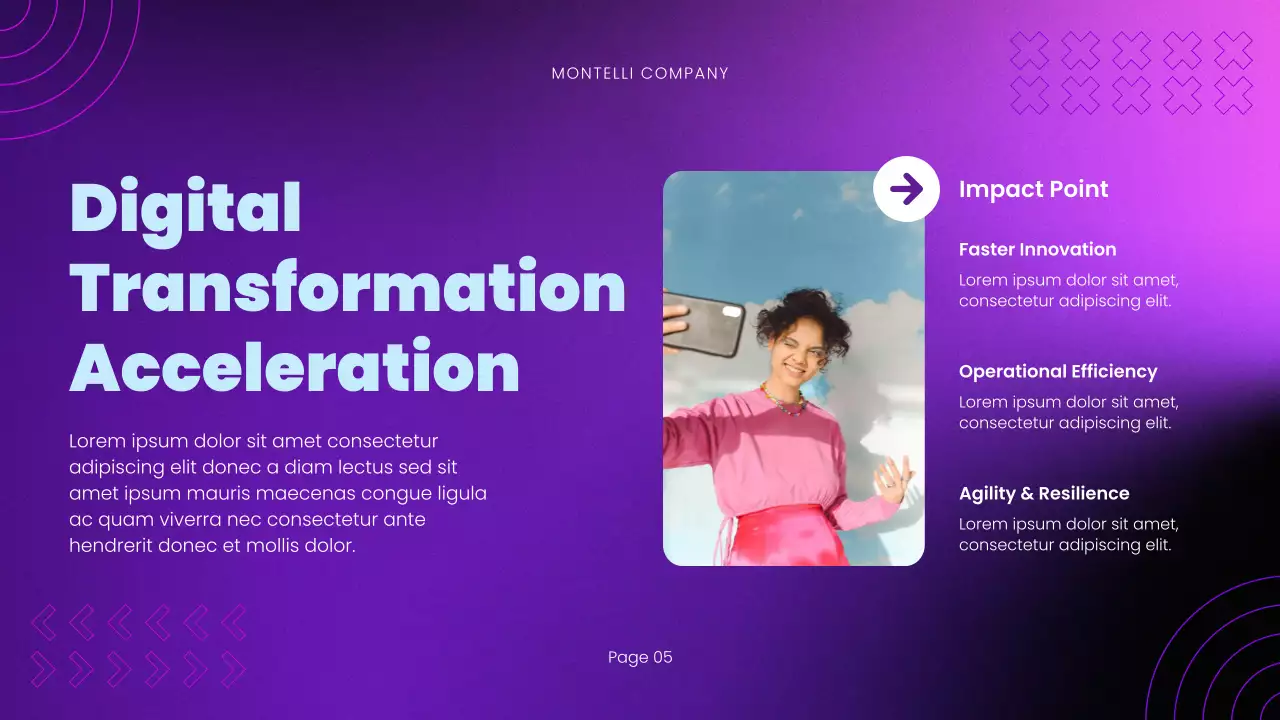Select the Agility & Resilience heading
Viewport: 1280px width, 720px height.
click(1044, 493)
